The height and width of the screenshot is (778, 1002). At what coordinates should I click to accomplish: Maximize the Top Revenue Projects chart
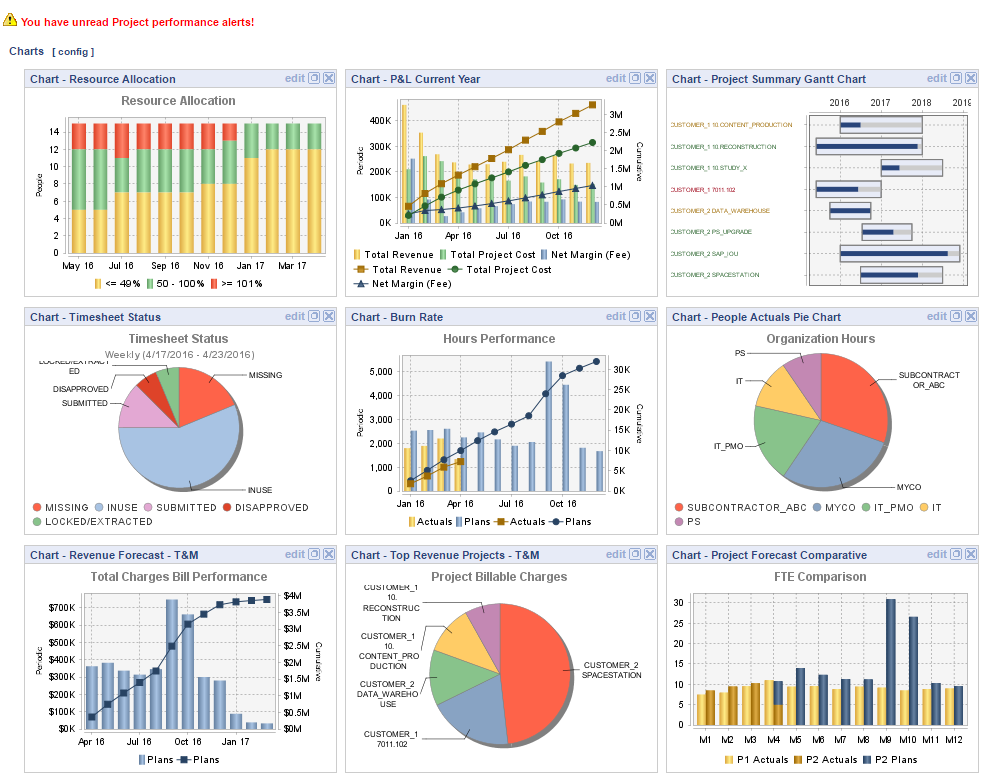click(633, 554)
